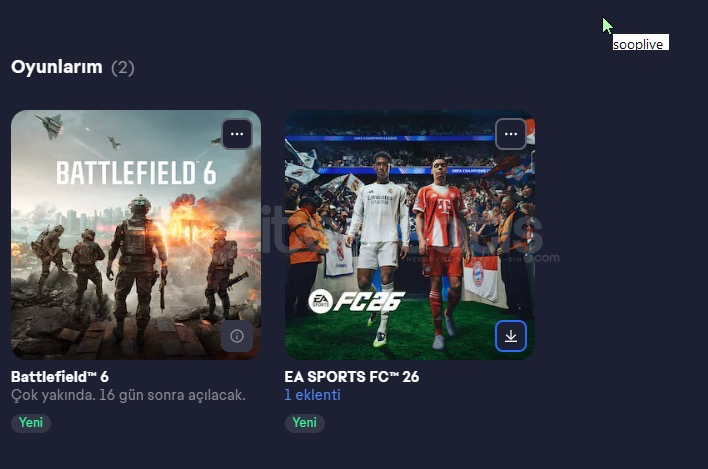708x469 pixels.
Task: Open the '1 eklenti' add-on link
Action: tap(312, 395)
